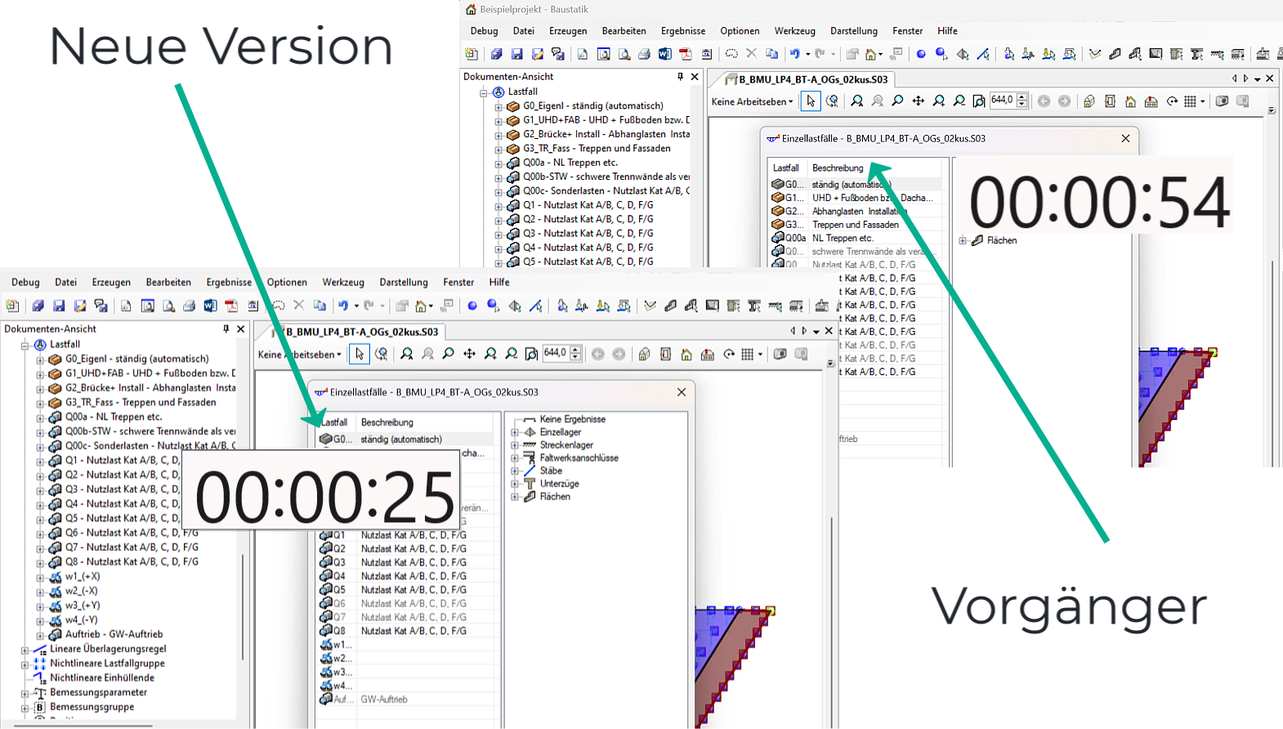
Task: Select the w3_(+Y) load case in the tree
Action: [82, 605]
